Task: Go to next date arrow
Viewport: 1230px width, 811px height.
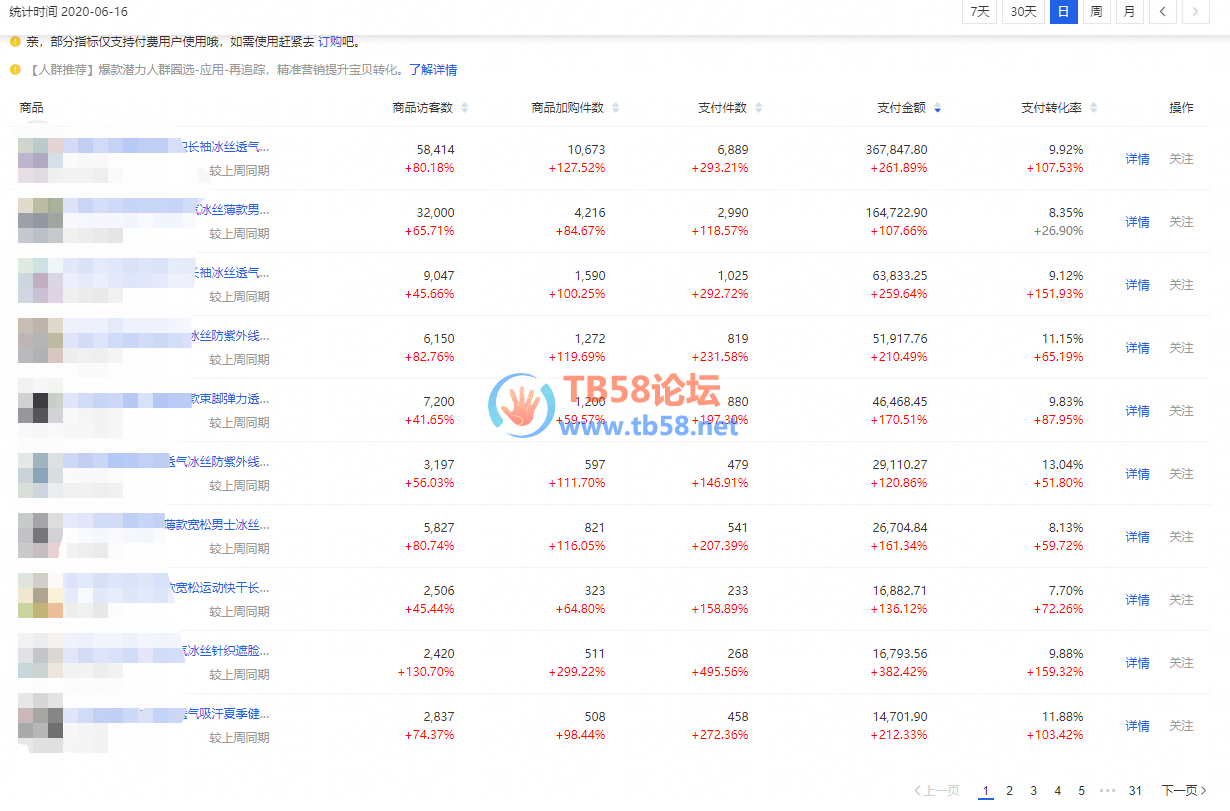Action: [x=1195, y=12]
